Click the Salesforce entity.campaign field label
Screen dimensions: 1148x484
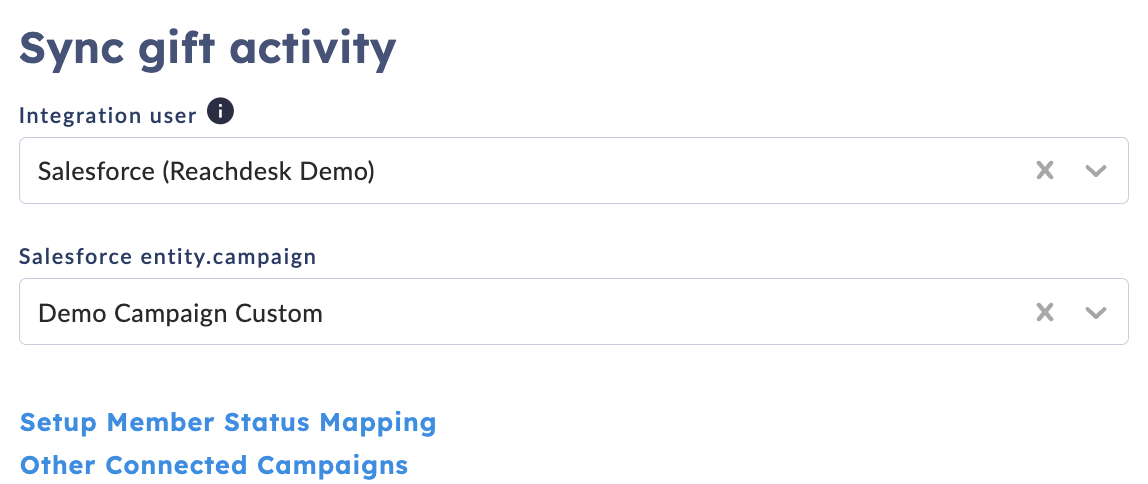tap(168, 256)
